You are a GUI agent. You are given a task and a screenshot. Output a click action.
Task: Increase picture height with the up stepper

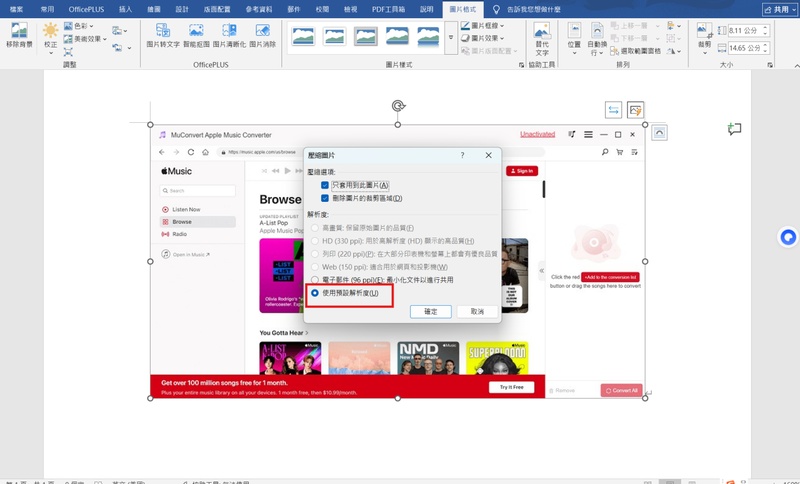(765, 28)
